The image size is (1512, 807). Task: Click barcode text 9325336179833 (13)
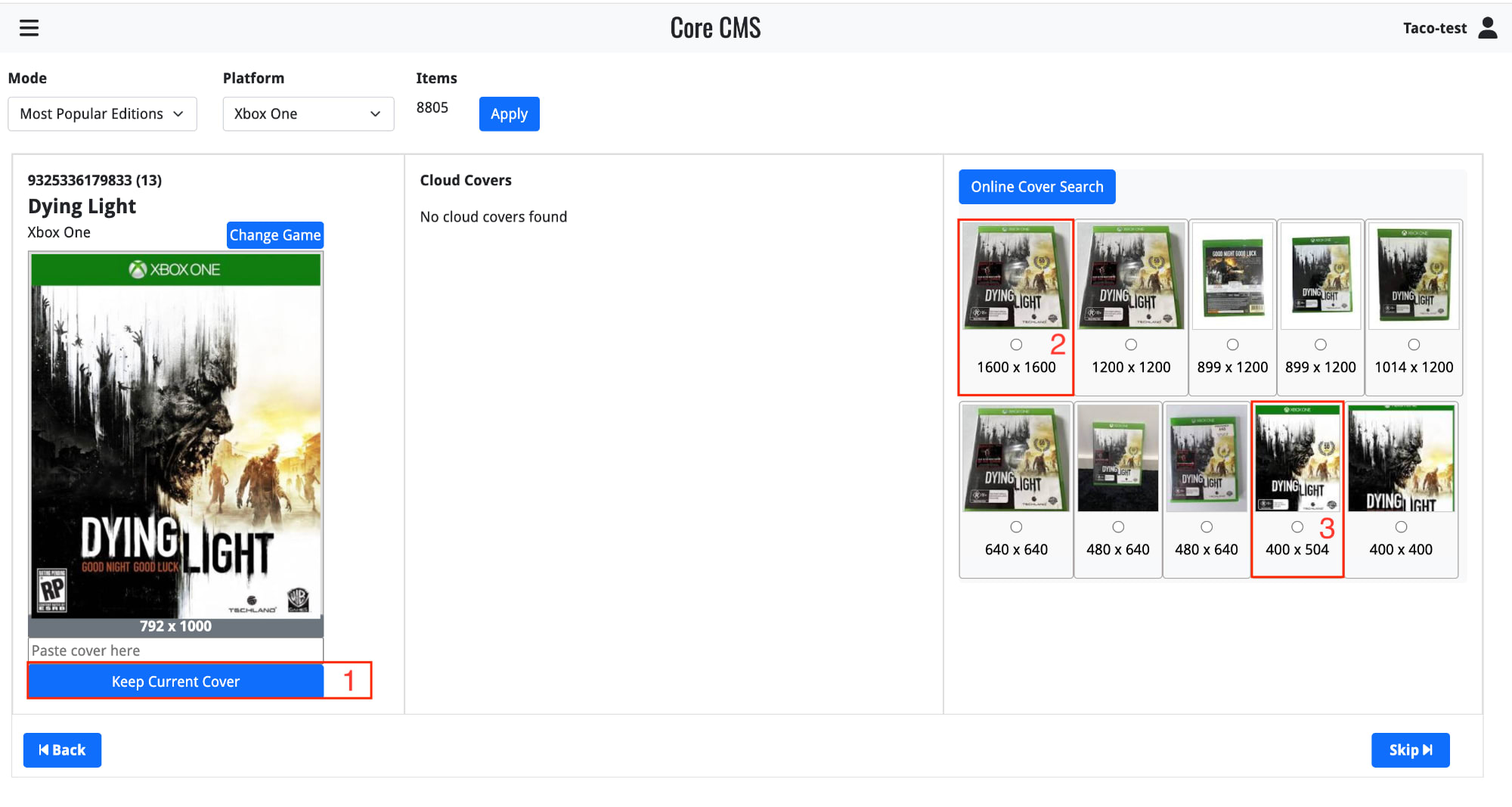pos(94,180)
